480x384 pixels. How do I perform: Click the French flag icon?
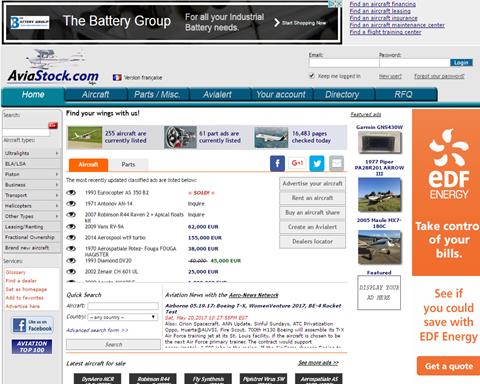click(x=117, y=78)
